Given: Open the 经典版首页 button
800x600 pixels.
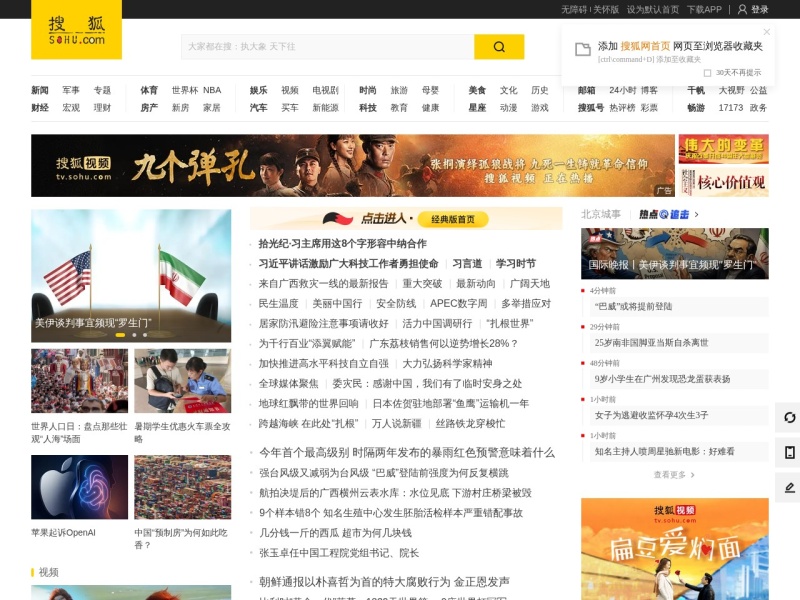Looking at the screenshot, I should point(453,219).
